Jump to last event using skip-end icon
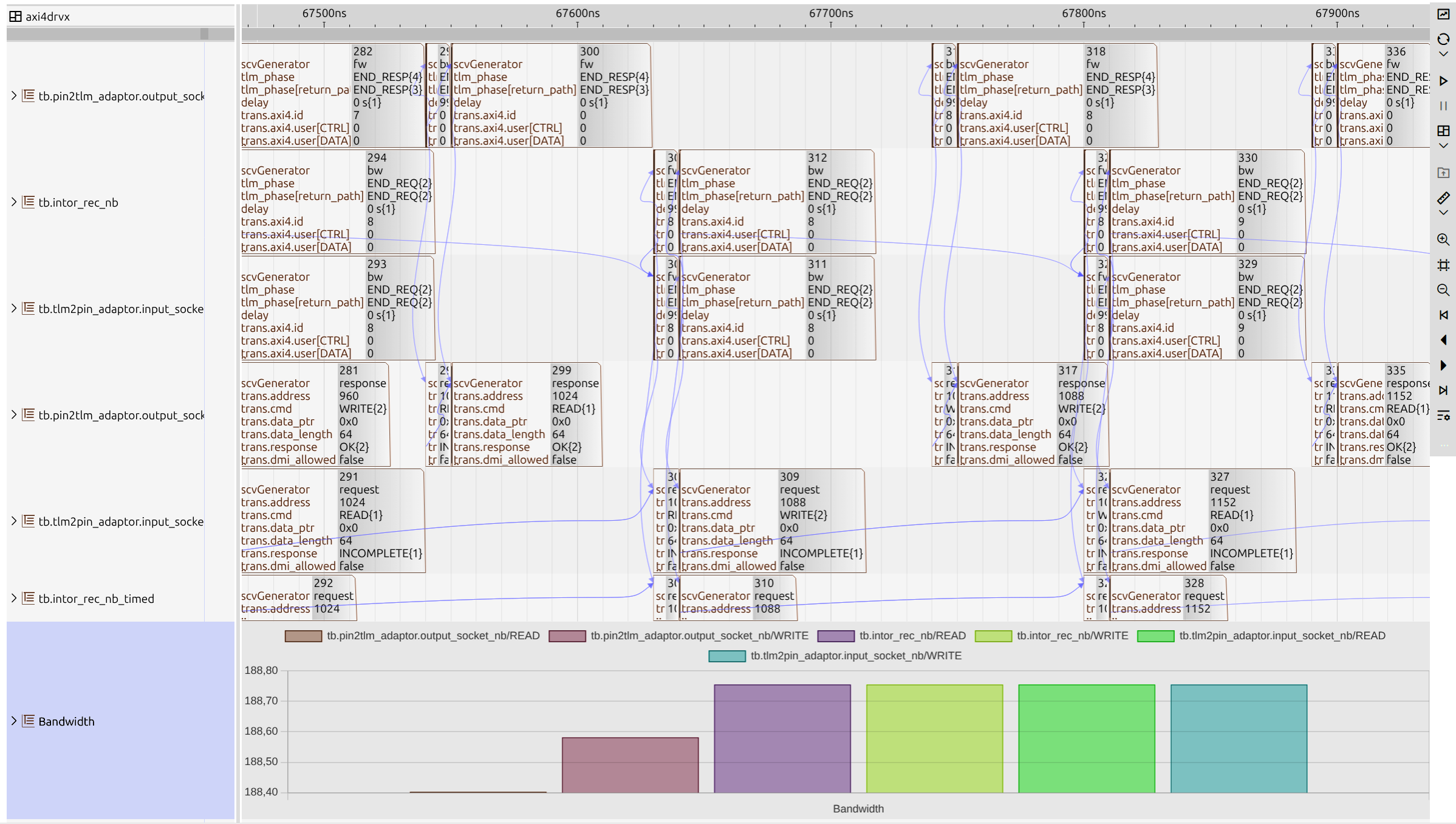Image resolution: width=1456 pixels, height=824 pixels. point(1443,390)
